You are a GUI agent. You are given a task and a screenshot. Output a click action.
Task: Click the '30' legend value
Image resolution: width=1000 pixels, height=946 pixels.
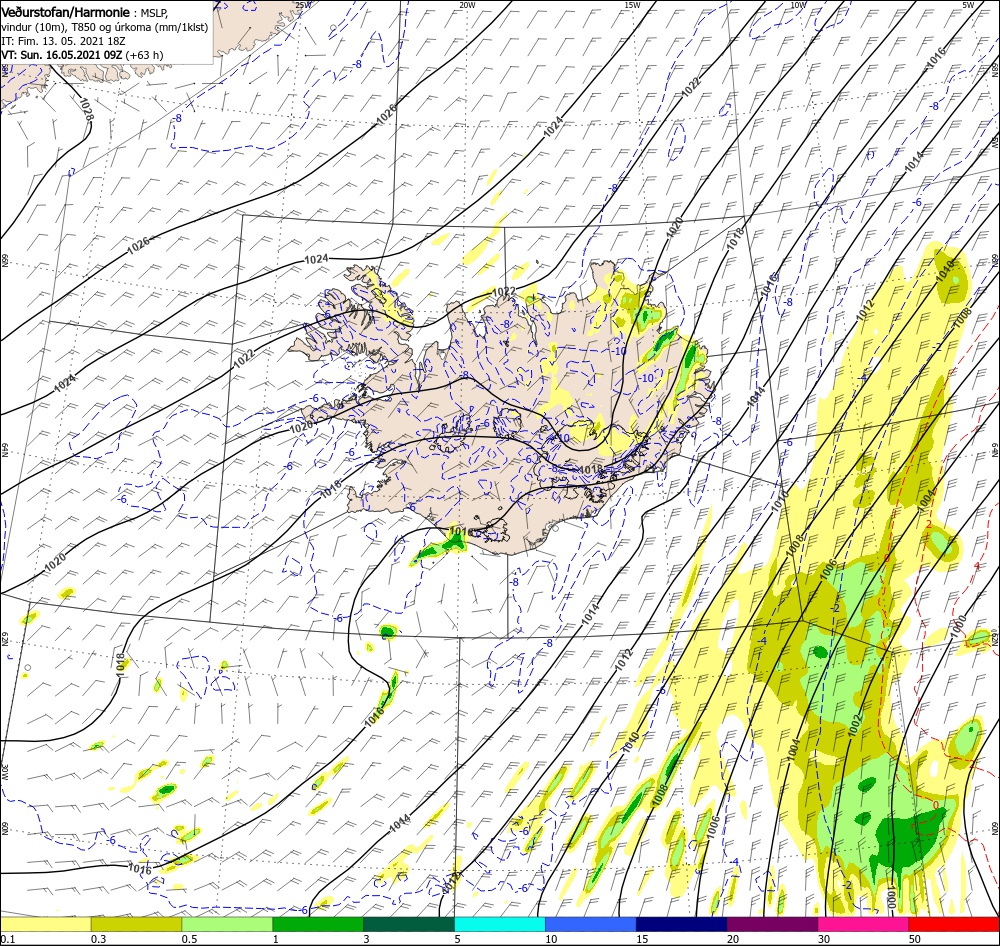824,939
